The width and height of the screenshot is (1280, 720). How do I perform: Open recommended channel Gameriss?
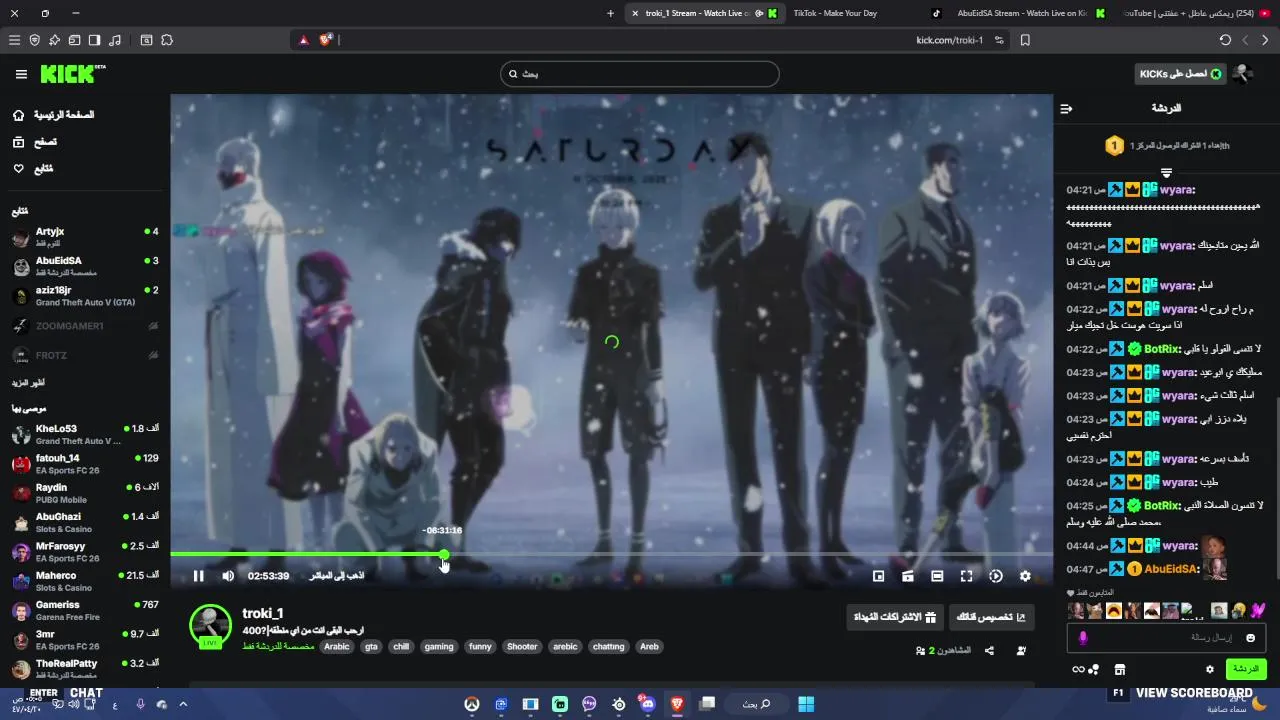[85, 610]
